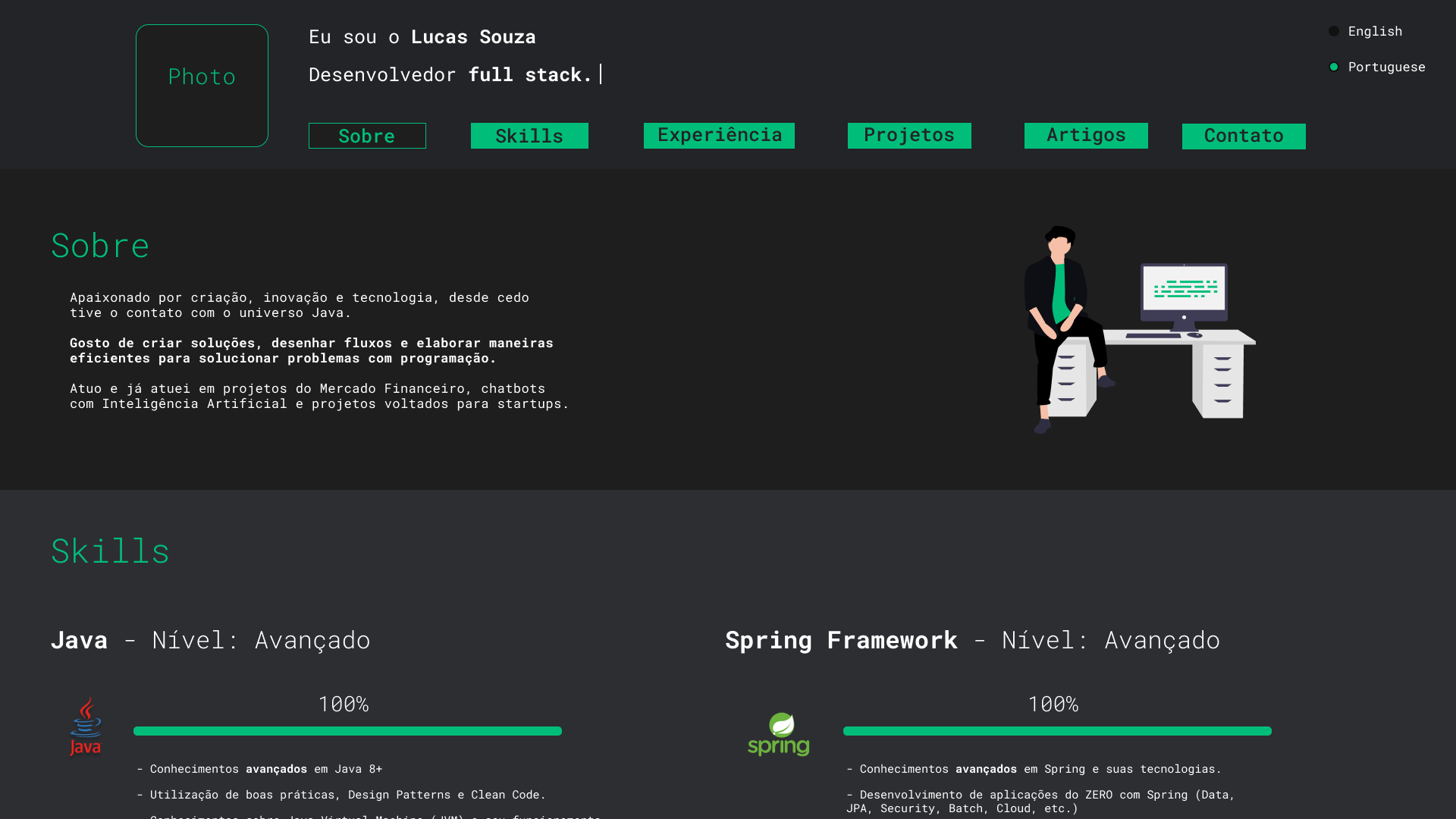
Task: Click the Java logo icon
Action: [86, 726]
